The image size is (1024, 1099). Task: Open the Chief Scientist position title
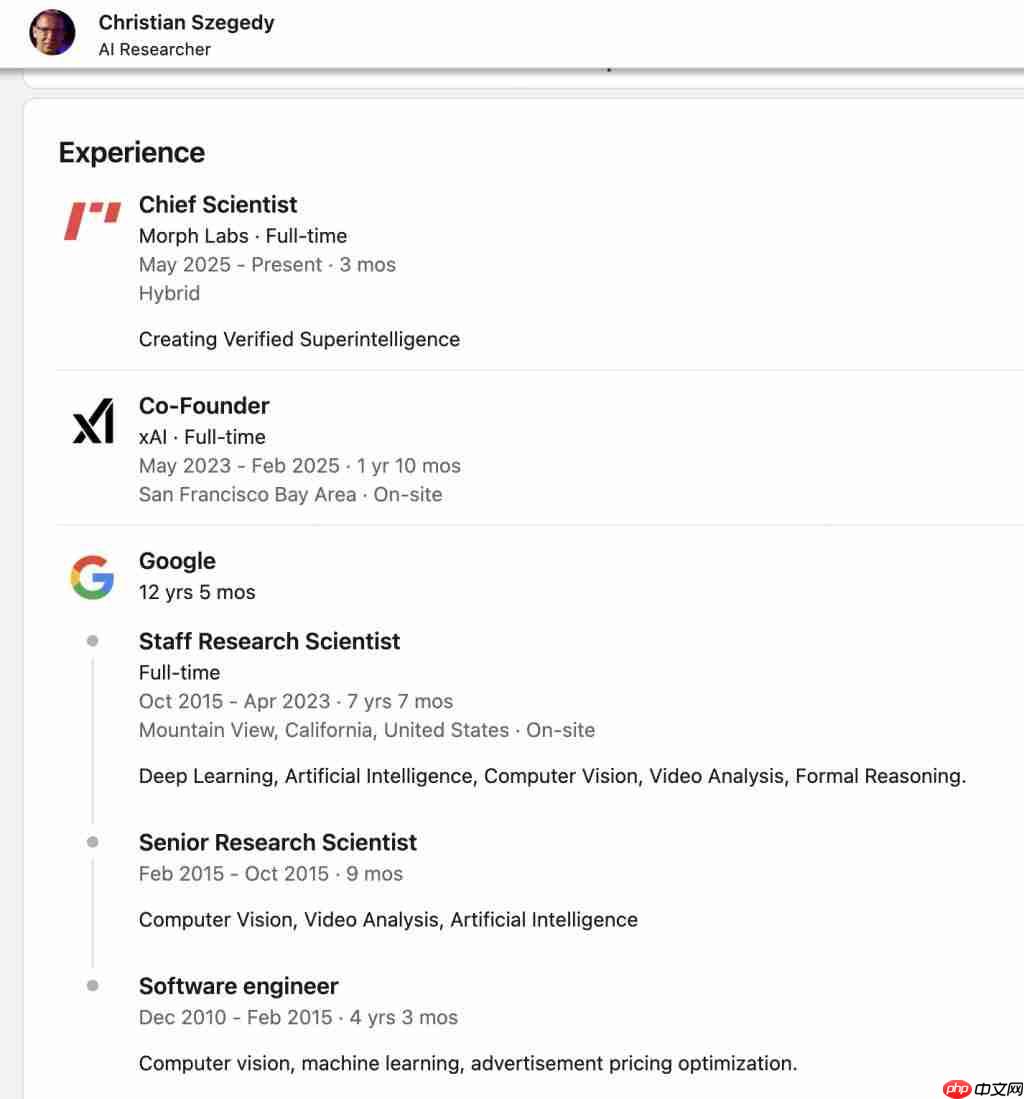pos(218,205)
